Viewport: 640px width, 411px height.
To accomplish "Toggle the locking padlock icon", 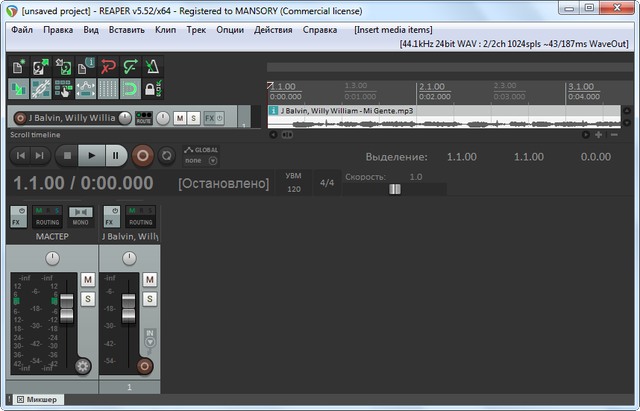I will [152, 89].
